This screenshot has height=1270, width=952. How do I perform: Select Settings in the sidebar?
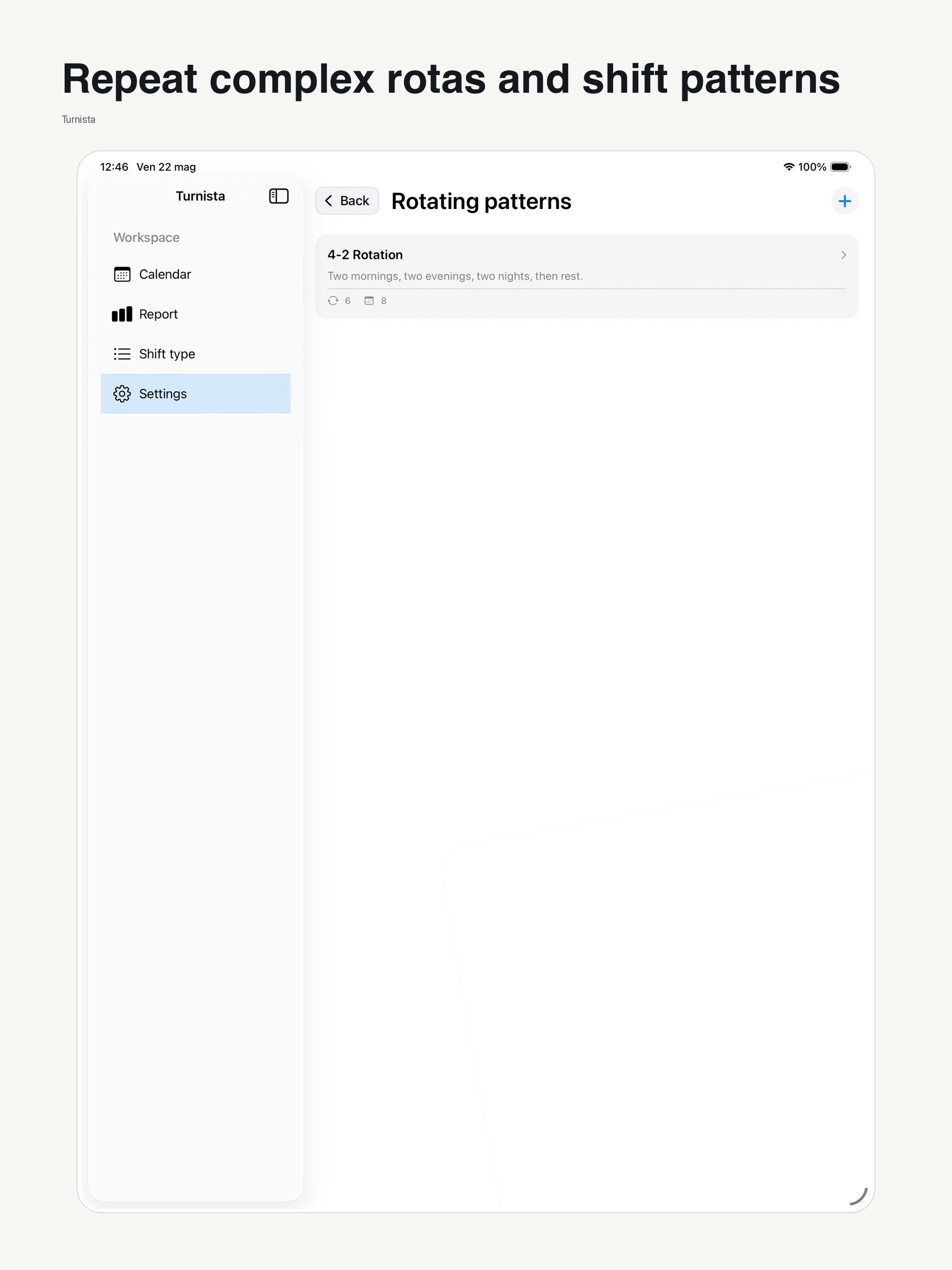point(196,394)
